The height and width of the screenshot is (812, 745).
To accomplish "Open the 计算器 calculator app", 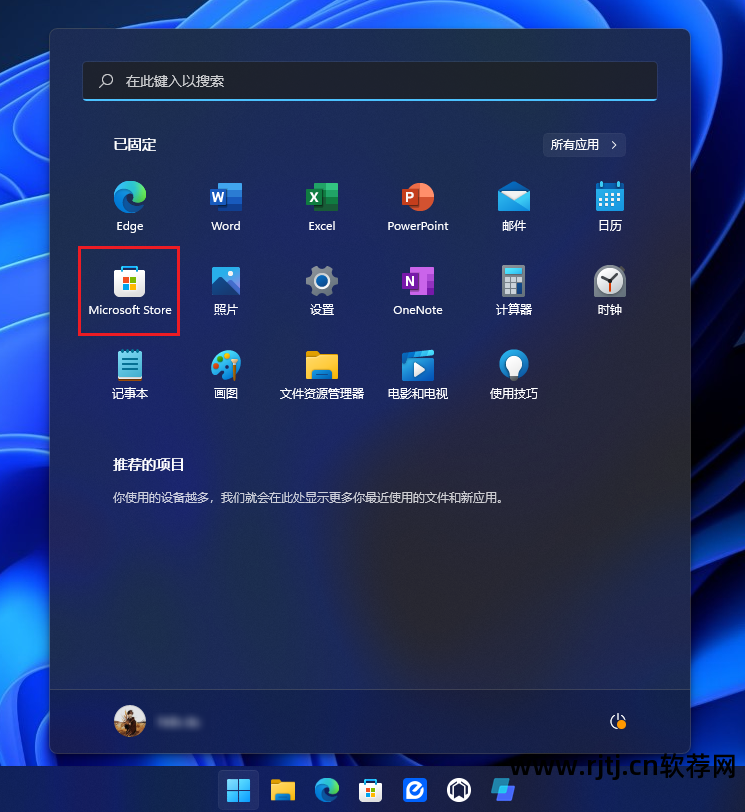I will tap(514, 290).
